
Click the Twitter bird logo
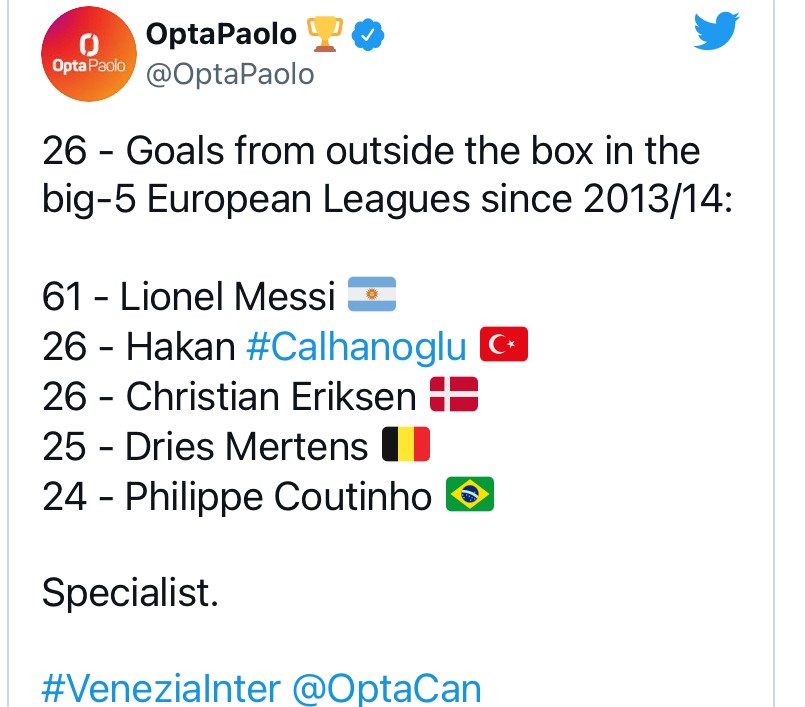point(716,33)
